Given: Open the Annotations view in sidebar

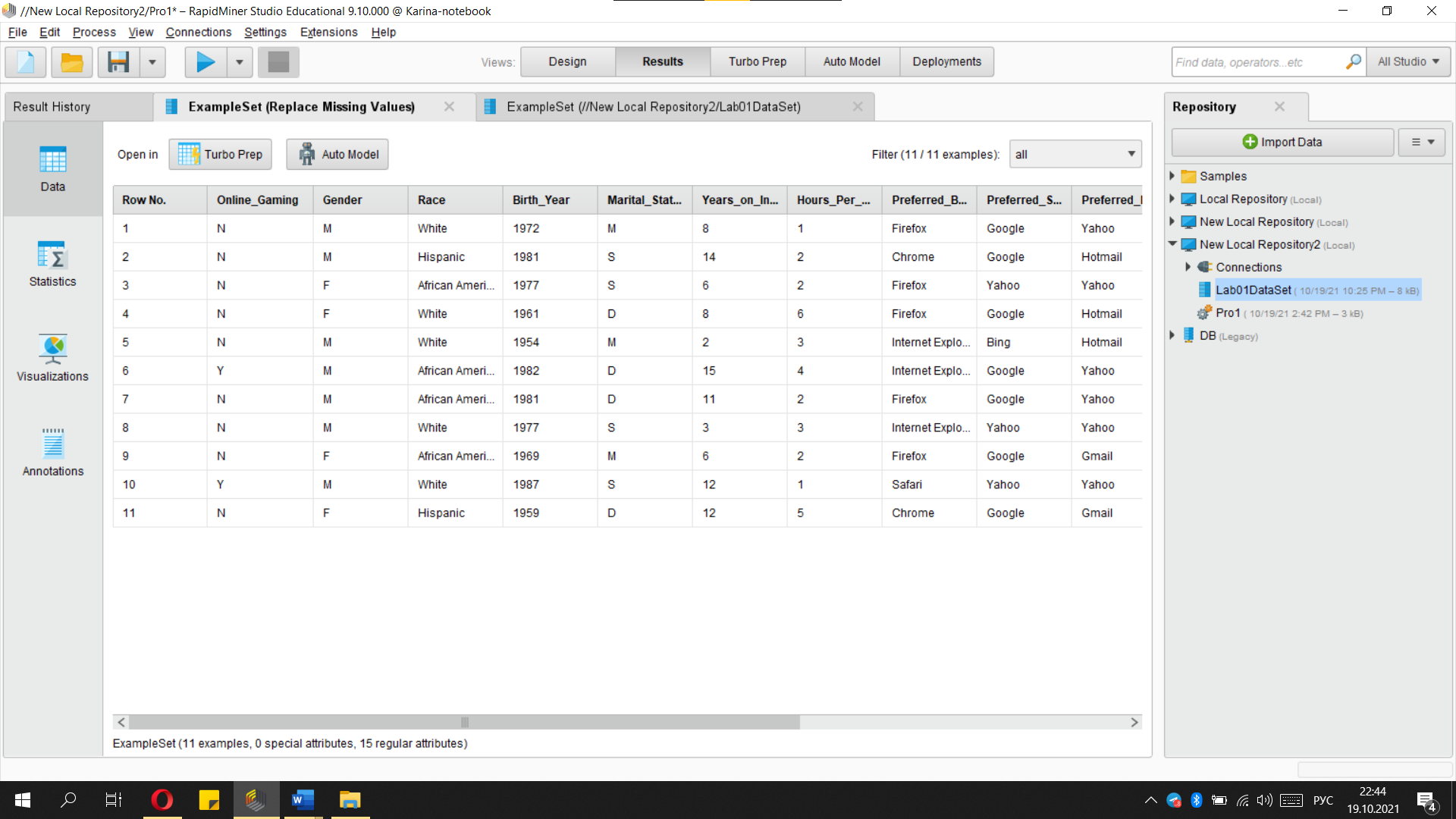Looking at the screenshot, I should 52,453.
